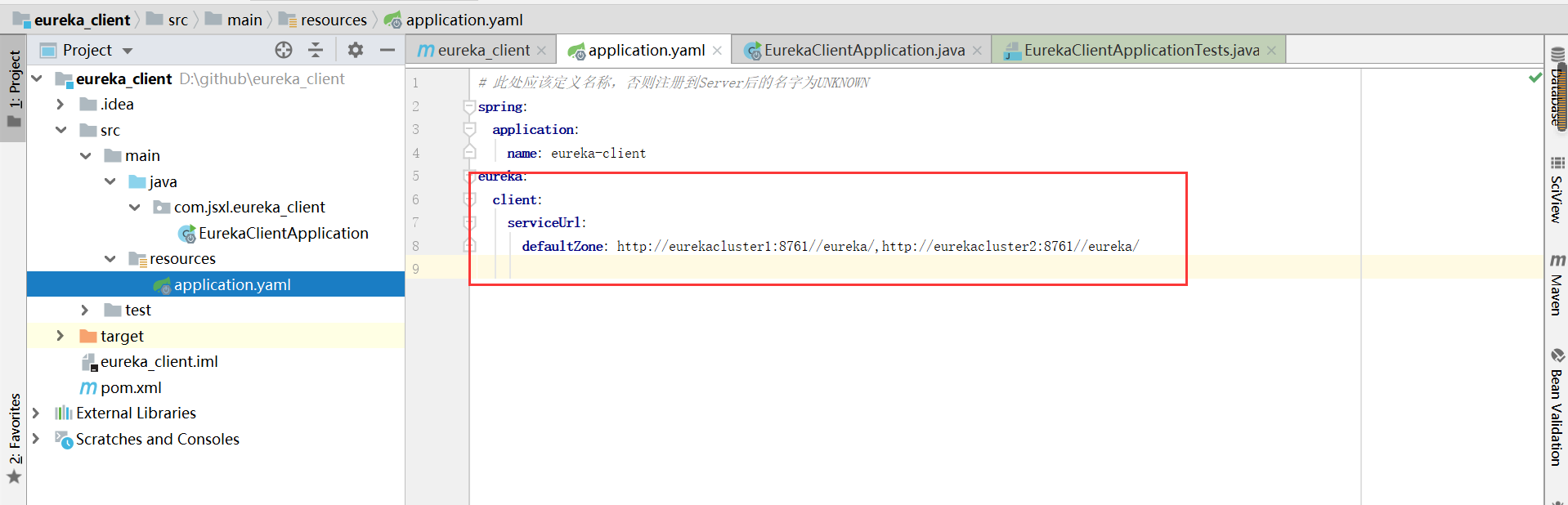1568x505 pixels.
Task: Toggle the 1: Project tool window button
Action: (x=14, y=88)
